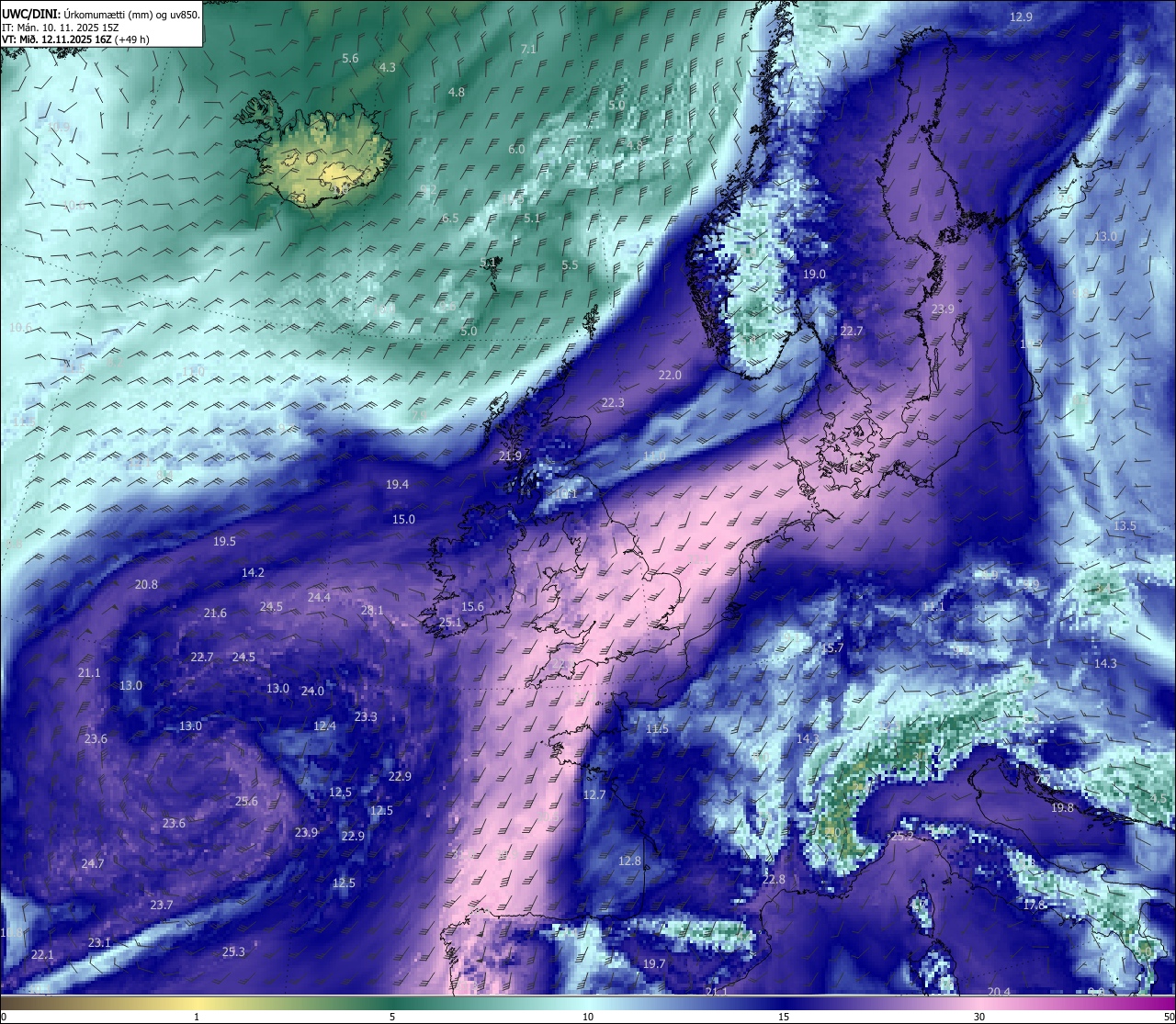1176x1024 pixels.
Task: Click the map value "12.4"
Action: pos(324,726)
